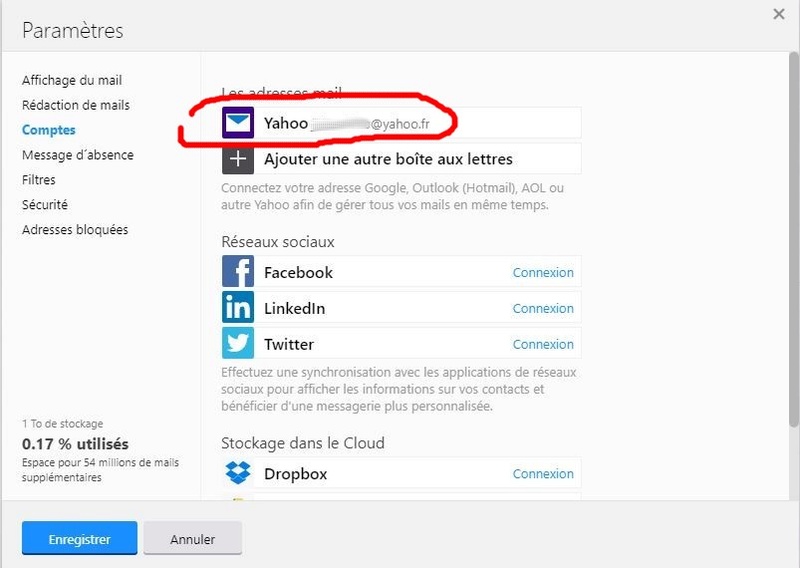Click the Twitter row label

tap(289, 344)
